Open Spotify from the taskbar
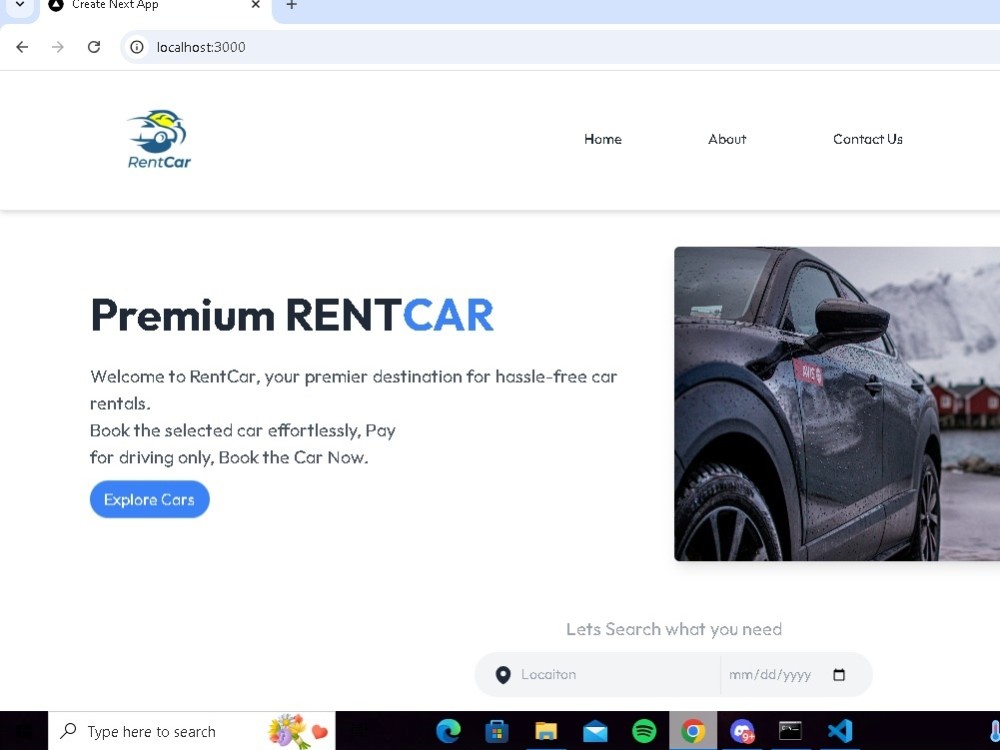Viewport: 1000px width, 750px height. [x=644, y=731]
